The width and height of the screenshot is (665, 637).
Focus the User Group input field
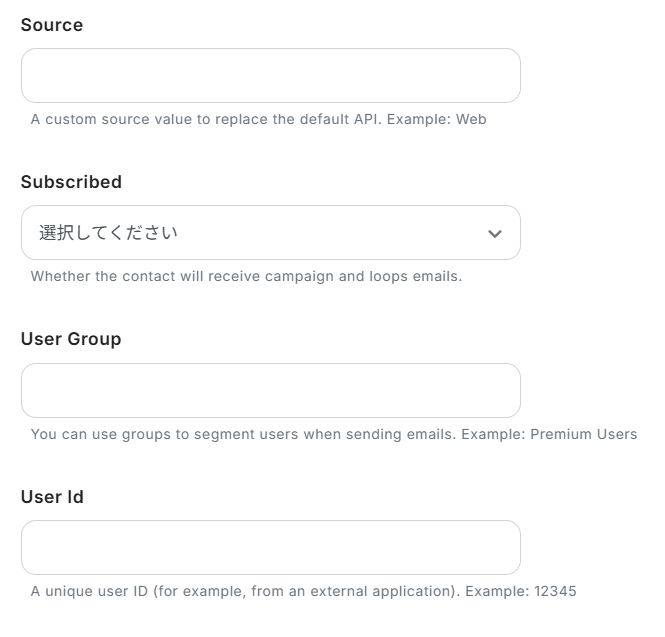(x=271, y=390)
